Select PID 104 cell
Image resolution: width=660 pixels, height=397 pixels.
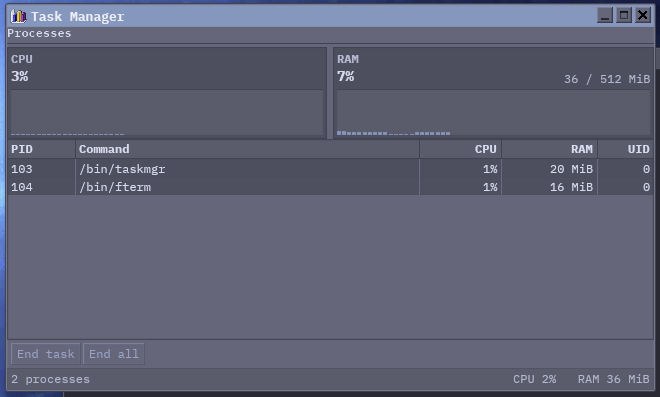[22, 187]
